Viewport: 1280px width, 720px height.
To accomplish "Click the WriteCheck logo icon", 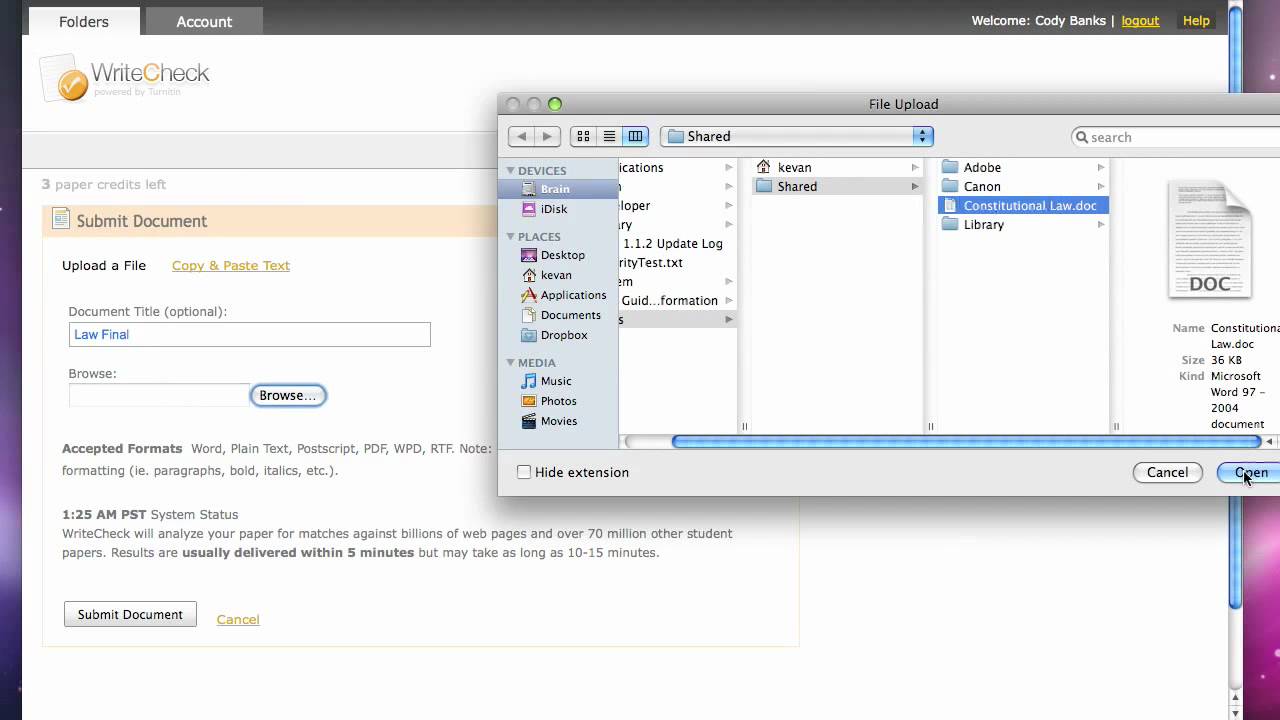I will [x=62, y=78].
